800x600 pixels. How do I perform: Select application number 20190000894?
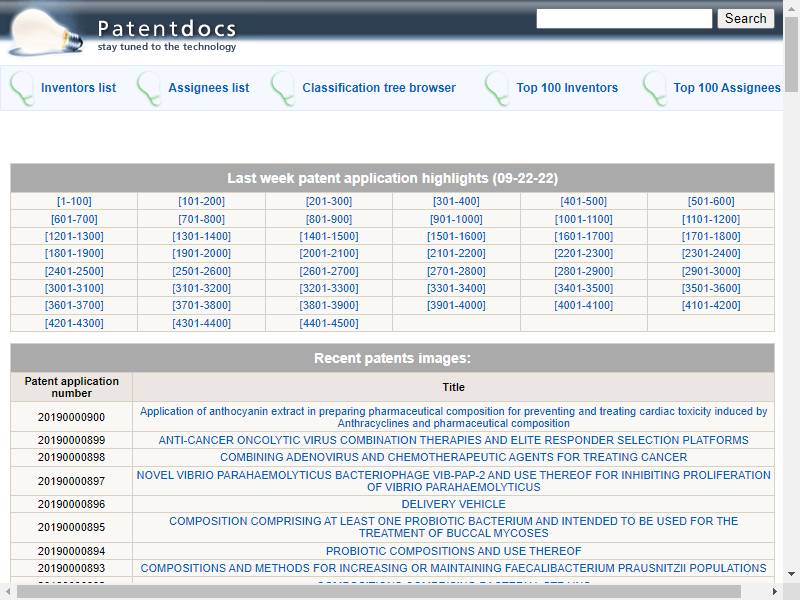pyautogui.click(x=71, y=551)
